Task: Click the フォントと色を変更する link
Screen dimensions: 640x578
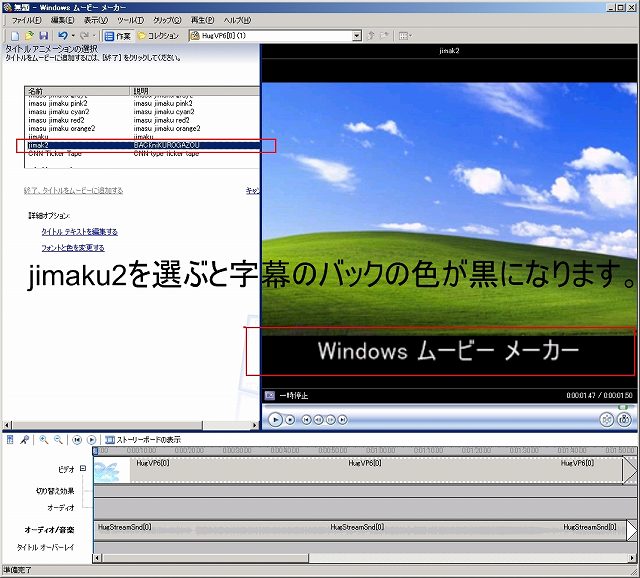Action: 73,248
